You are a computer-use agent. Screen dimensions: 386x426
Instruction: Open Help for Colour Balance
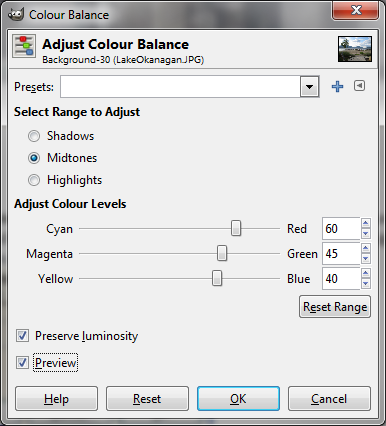coord(56,399)
